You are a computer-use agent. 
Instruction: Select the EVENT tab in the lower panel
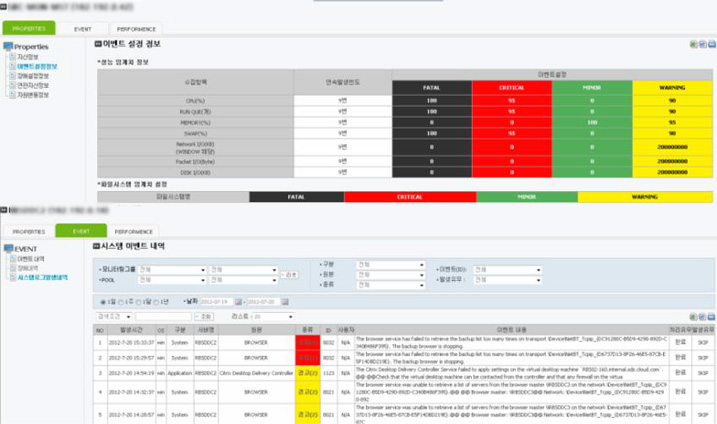pos(81,231)
